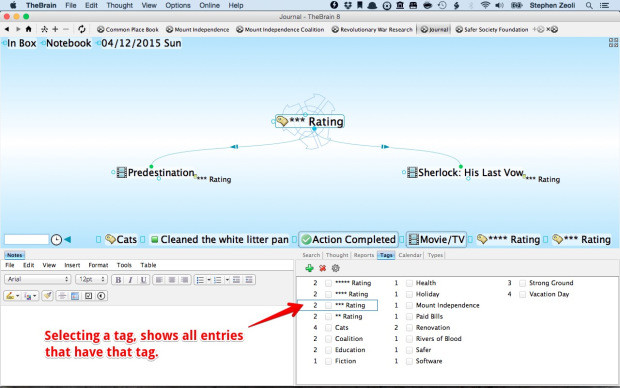
Task: Check the *** Rating tag box
Action: pos(328,305)
